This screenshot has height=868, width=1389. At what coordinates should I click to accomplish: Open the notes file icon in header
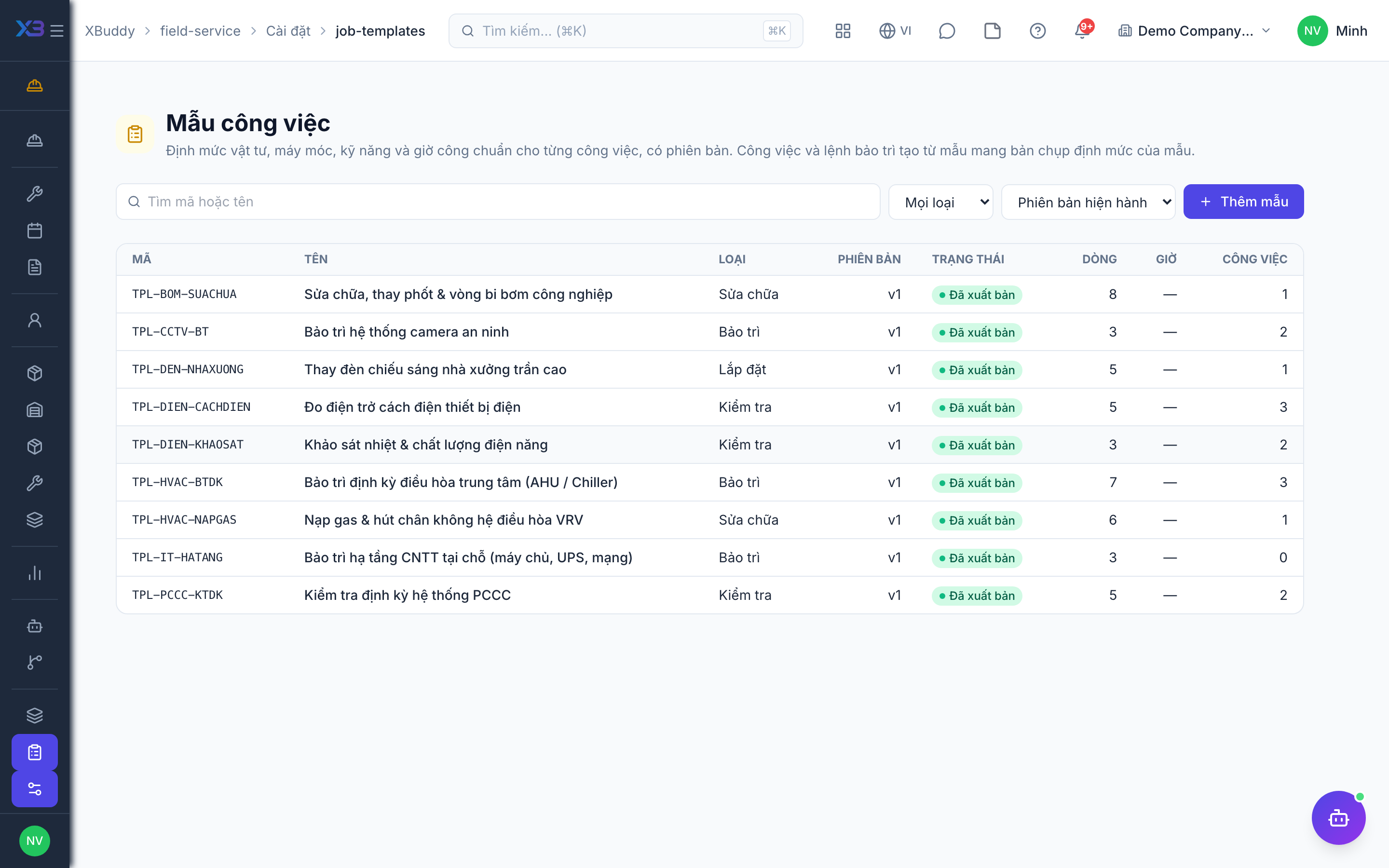point(993,31)
